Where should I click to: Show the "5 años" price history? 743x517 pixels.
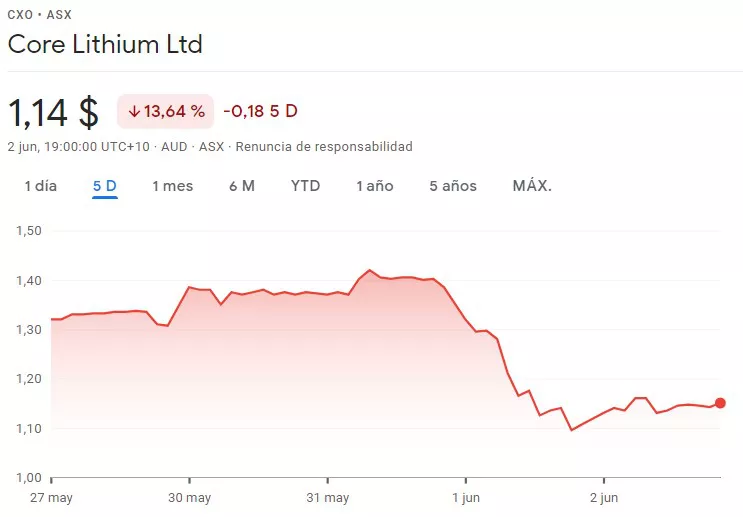453,186
